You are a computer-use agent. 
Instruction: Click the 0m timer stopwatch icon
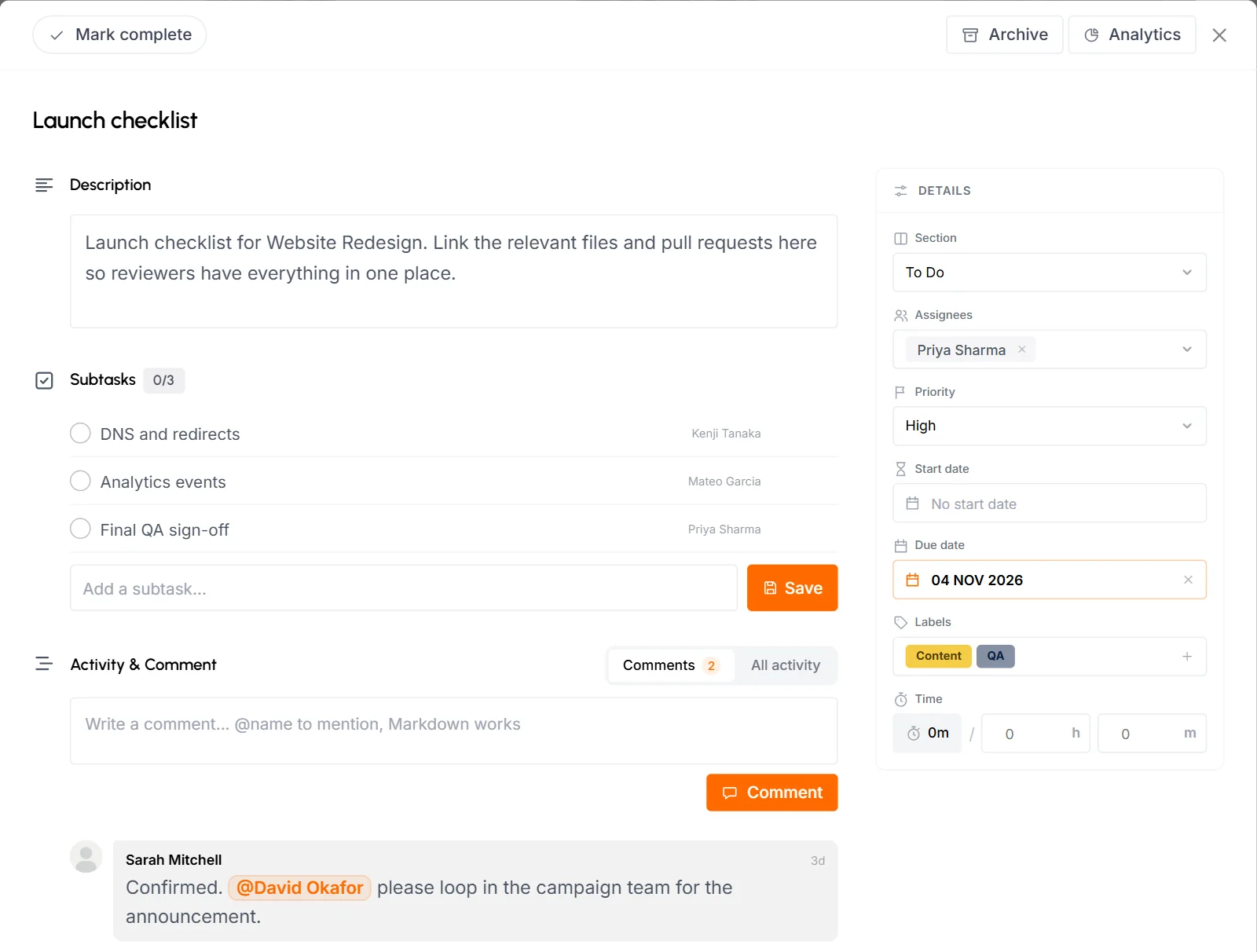[x=914, y=733]
